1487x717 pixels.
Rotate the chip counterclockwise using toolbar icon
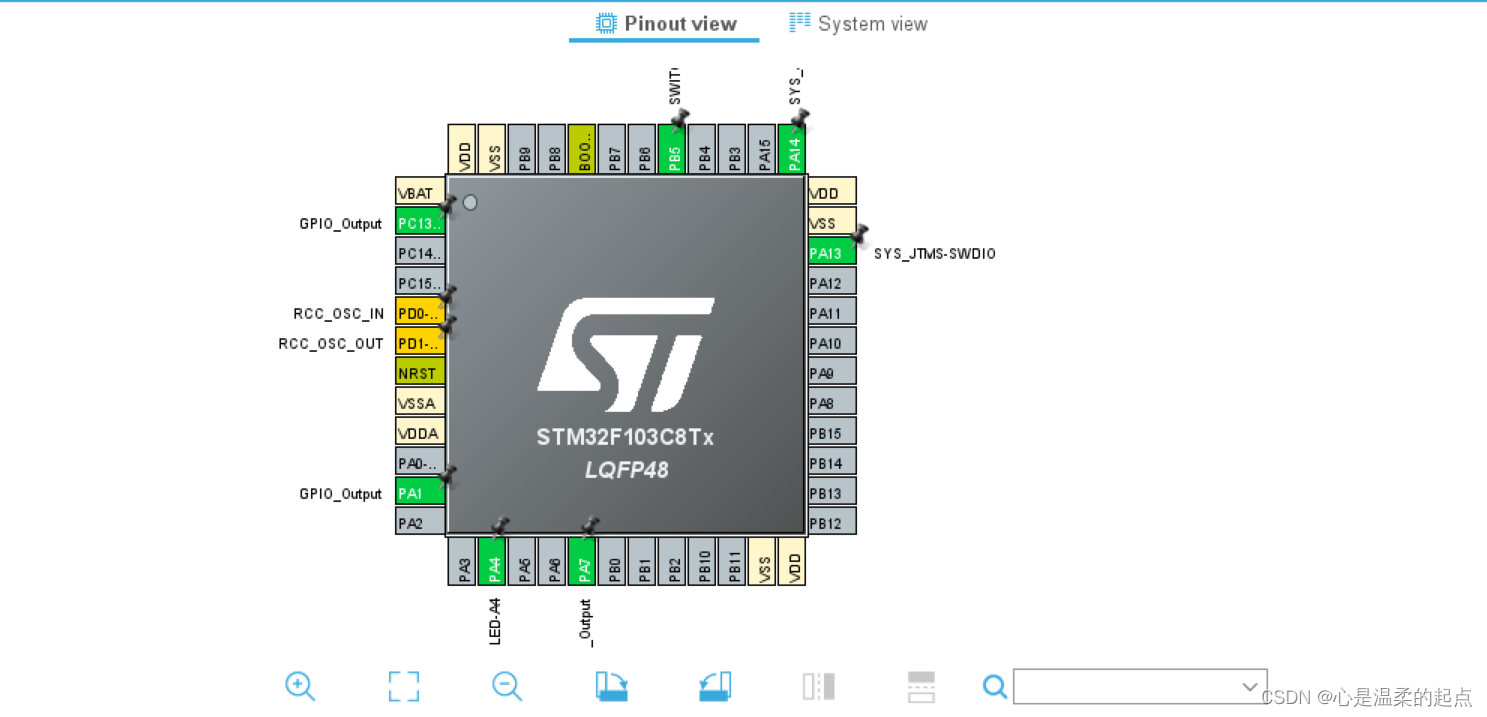(715, 687)
